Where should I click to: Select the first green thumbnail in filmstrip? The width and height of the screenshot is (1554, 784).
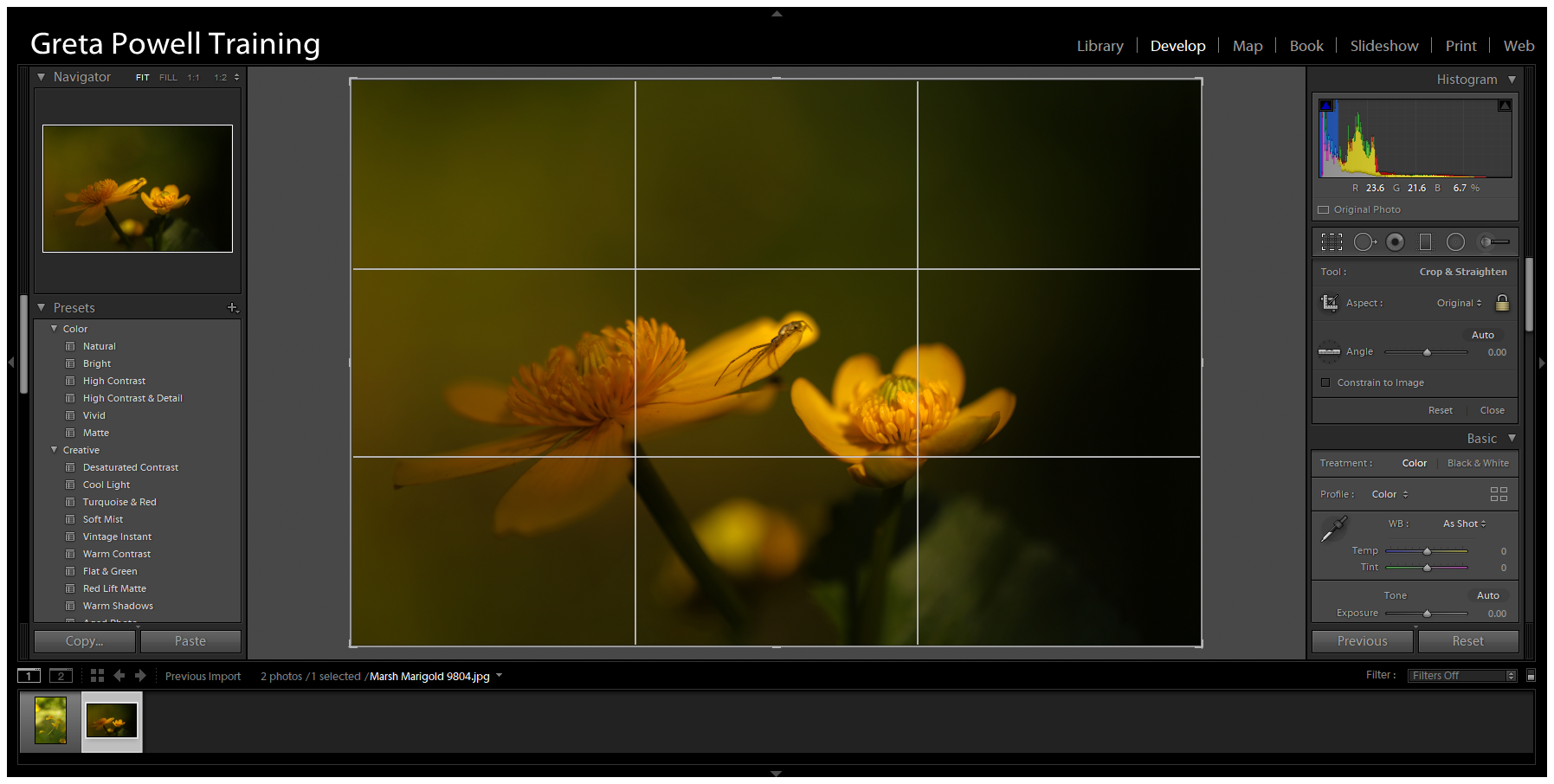tap(50, 721)
